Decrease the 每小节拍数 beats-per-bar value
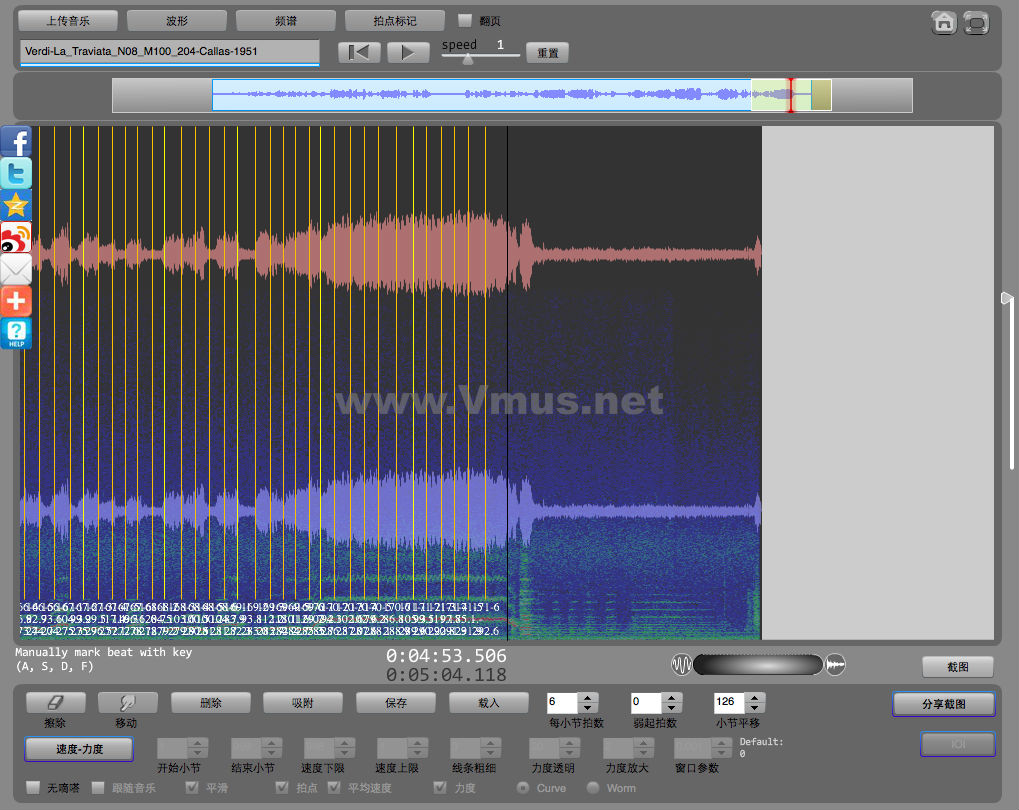1019x810 pixels. [x=587, y=708]
